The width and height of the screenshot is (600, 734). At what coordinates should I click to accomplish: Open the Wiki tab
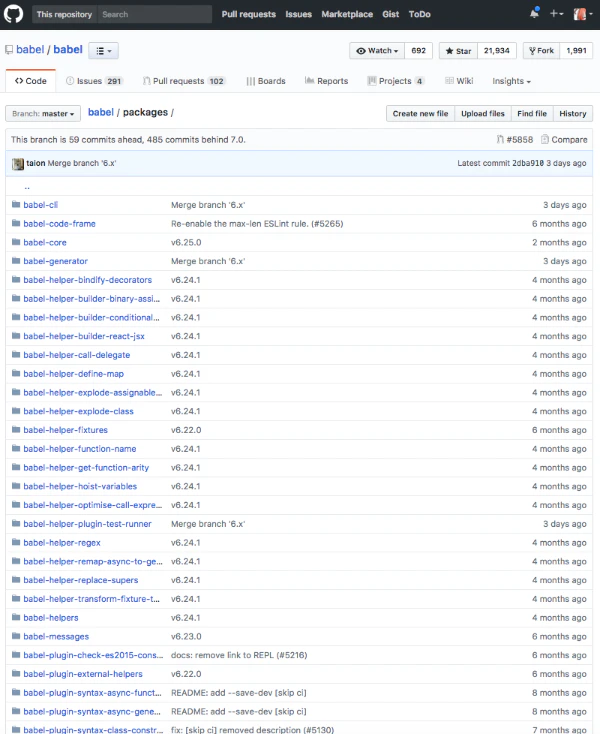point(459,81)
